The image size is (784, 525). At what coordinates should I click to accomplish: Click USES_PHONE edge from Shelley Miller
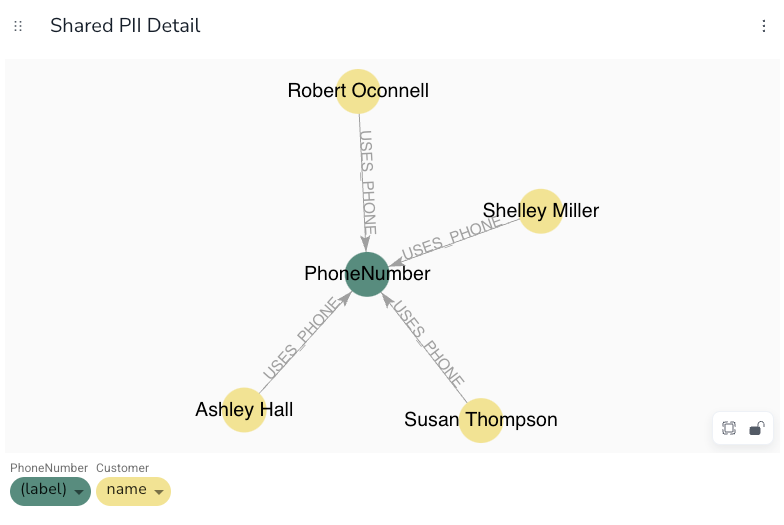pyautogui.click(x=452, y=238)
